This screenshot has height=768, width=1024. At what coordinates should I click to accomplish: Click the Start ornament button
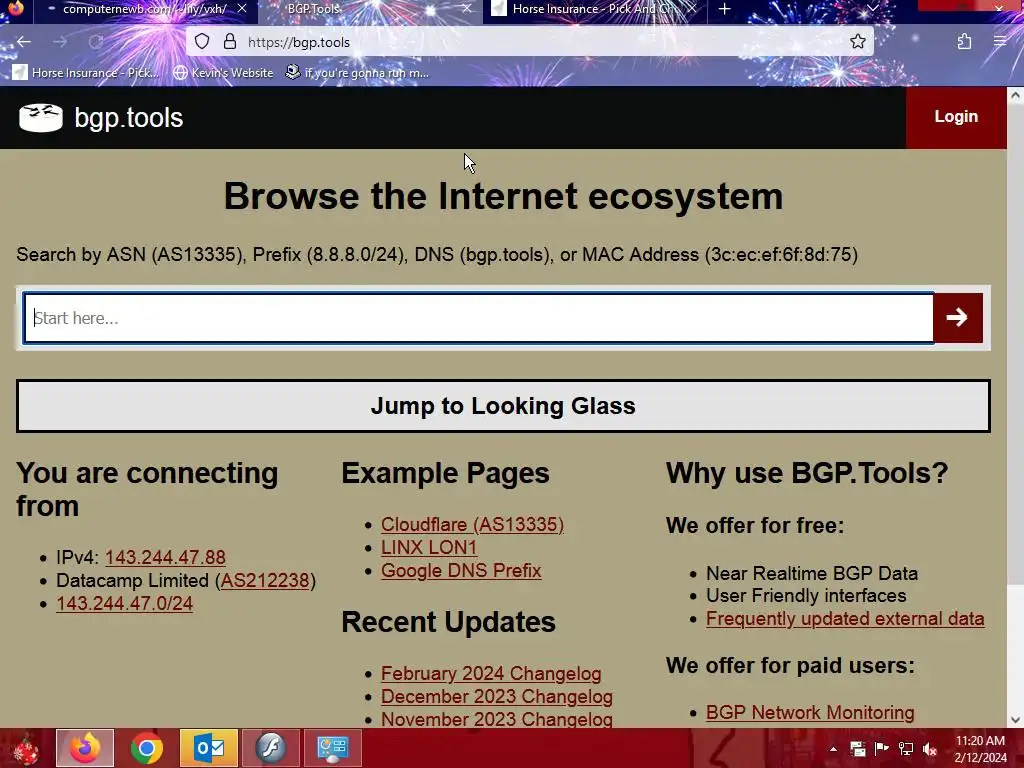[25, 748]
